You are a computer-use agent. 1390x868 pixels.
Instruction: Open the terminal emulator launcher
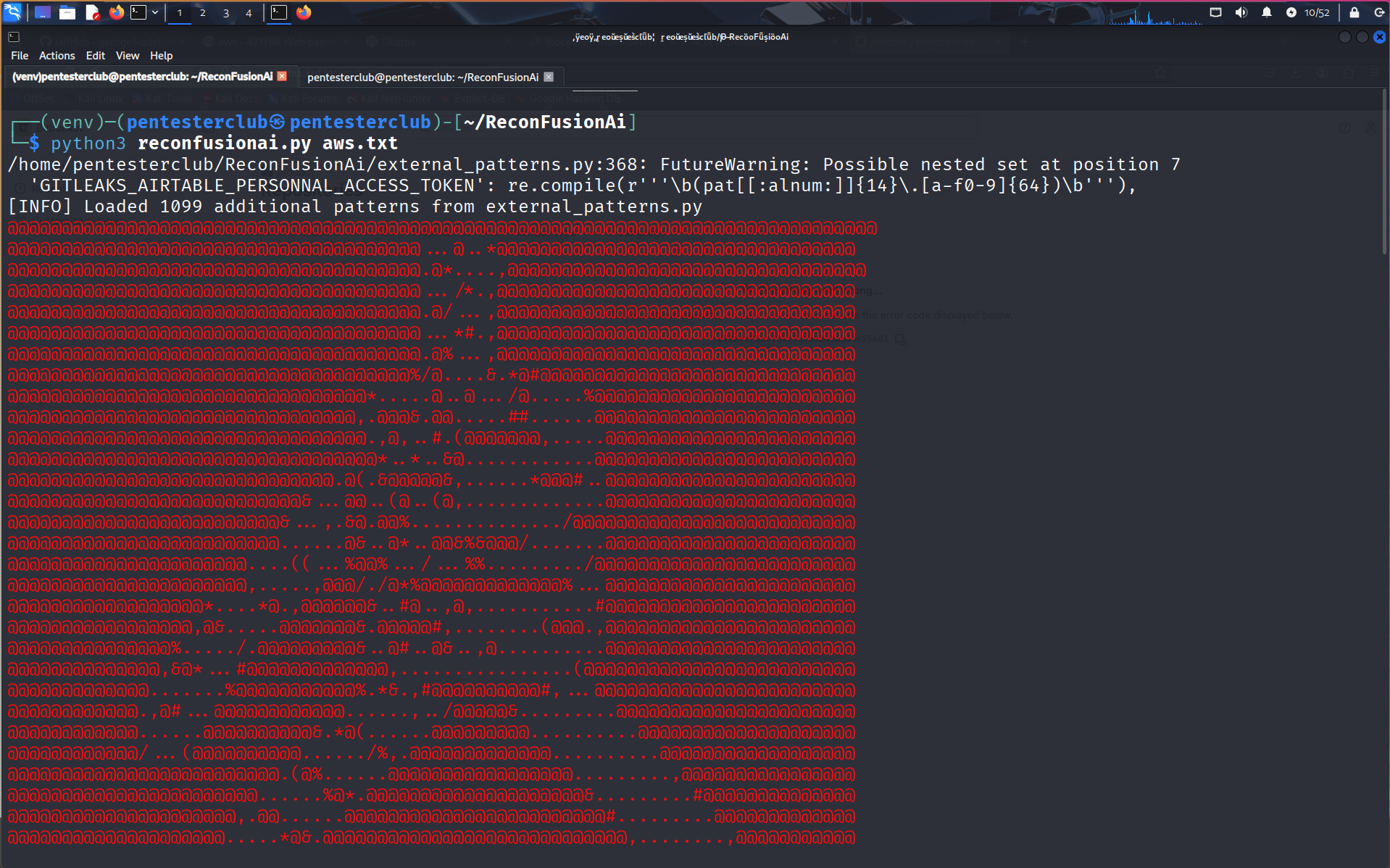point(138,12)
